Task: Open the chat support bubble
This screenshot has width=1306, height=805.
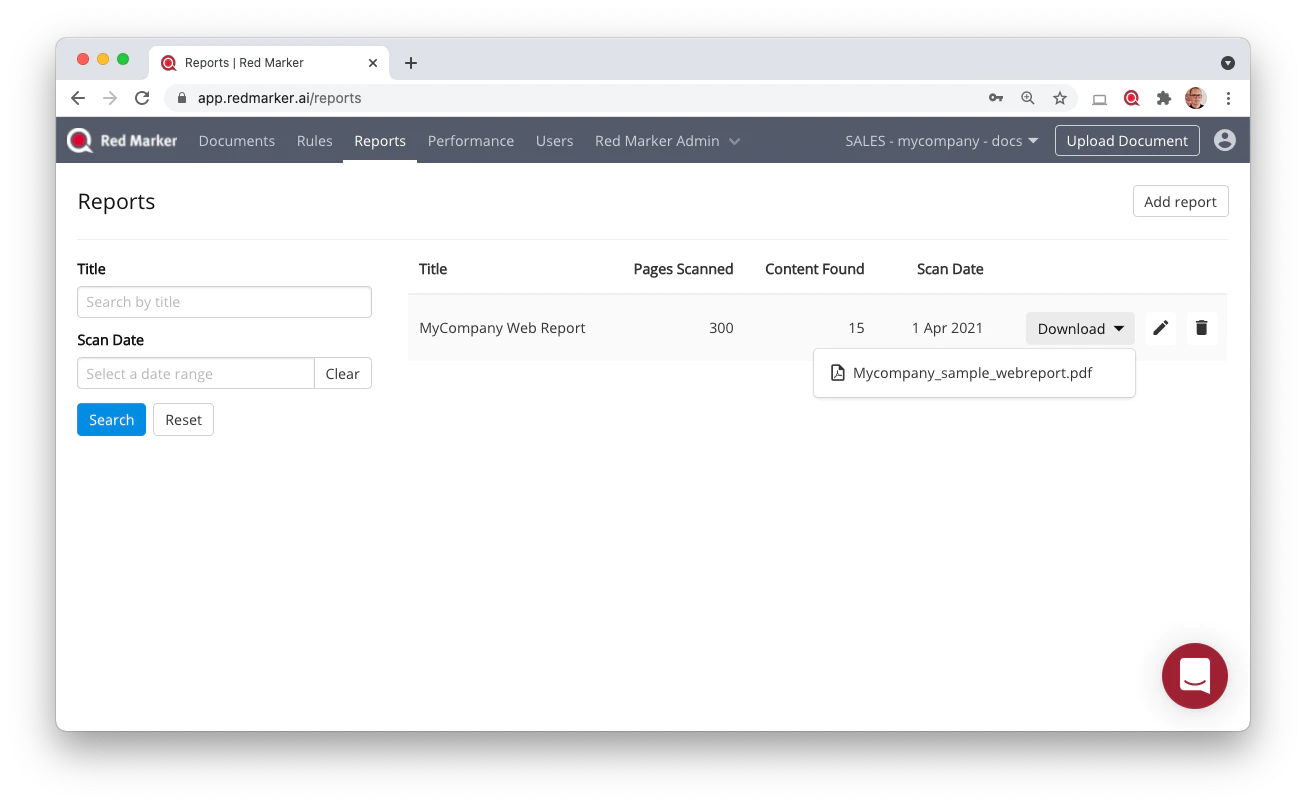Action: coord(1194,676)
